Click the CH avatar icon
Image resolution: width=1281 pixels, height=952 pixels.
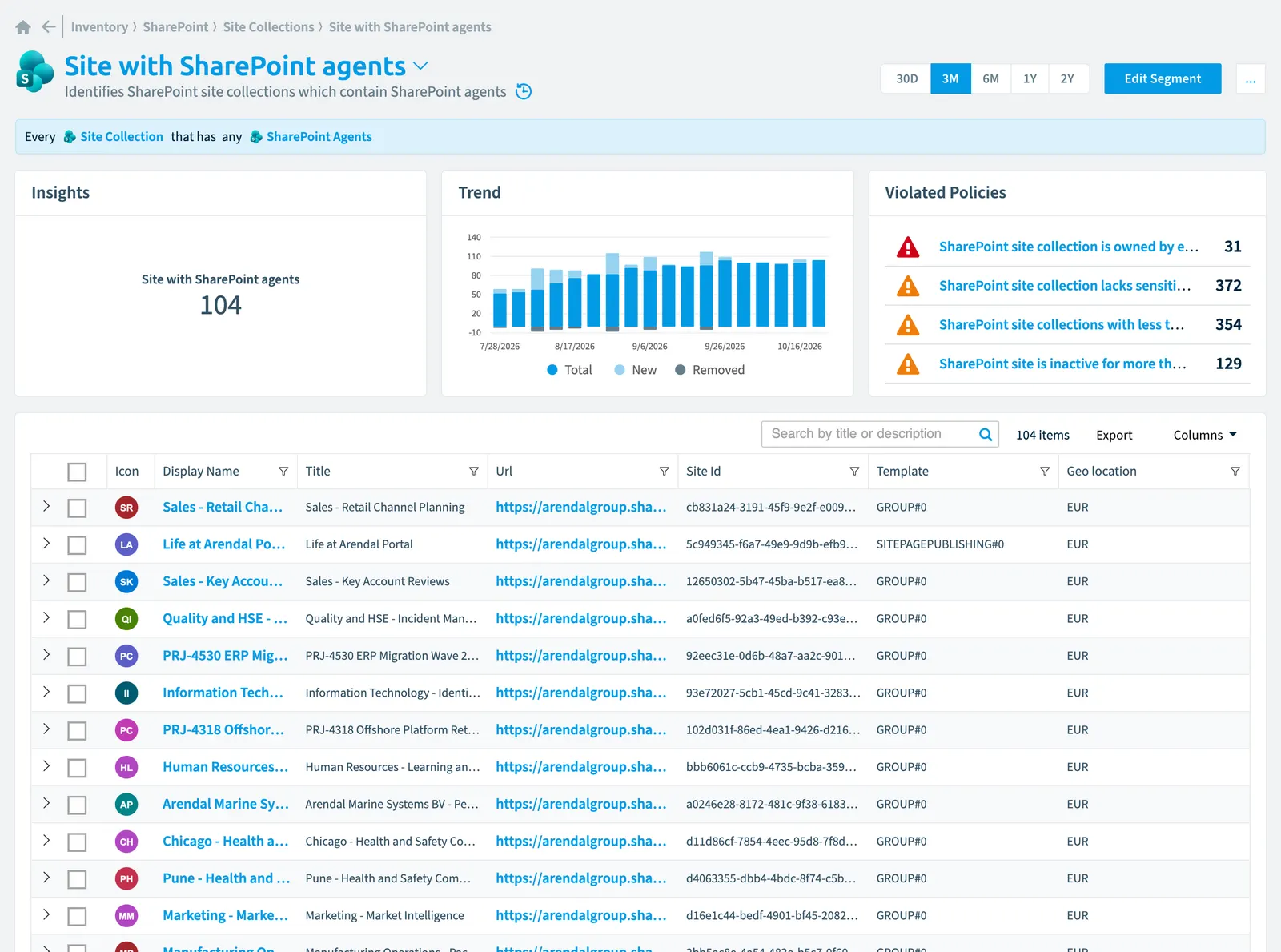126,842
